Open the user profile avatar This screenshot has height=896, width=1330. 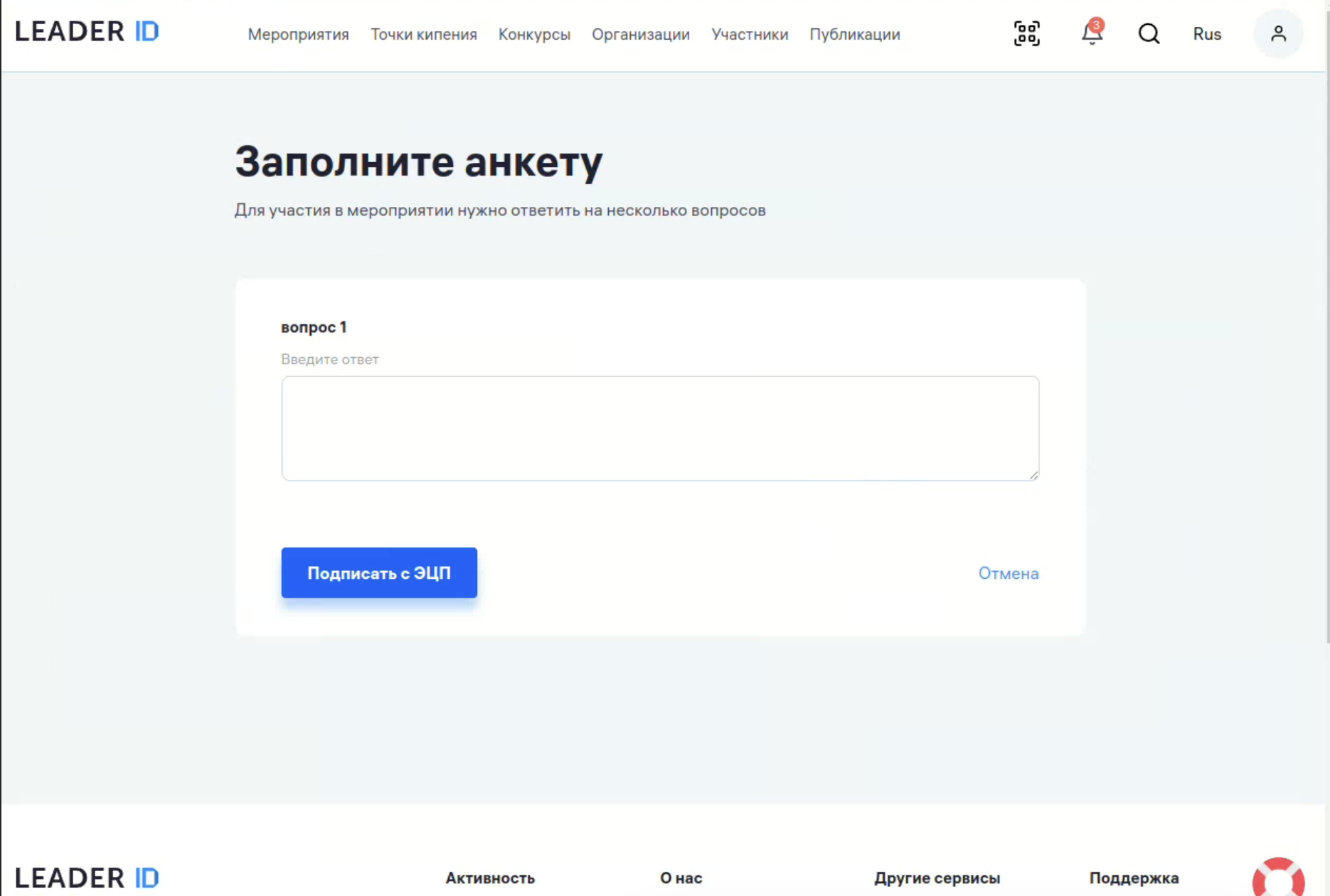pyautogui.click(x=1278, y=33)
